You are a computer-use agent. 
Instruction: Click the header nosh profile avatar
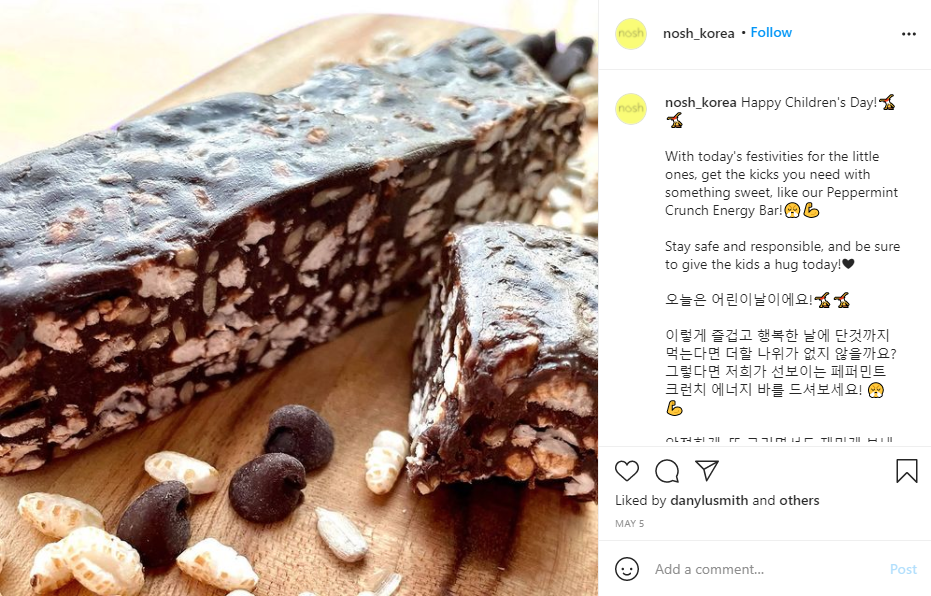click(x=631, y=34)
